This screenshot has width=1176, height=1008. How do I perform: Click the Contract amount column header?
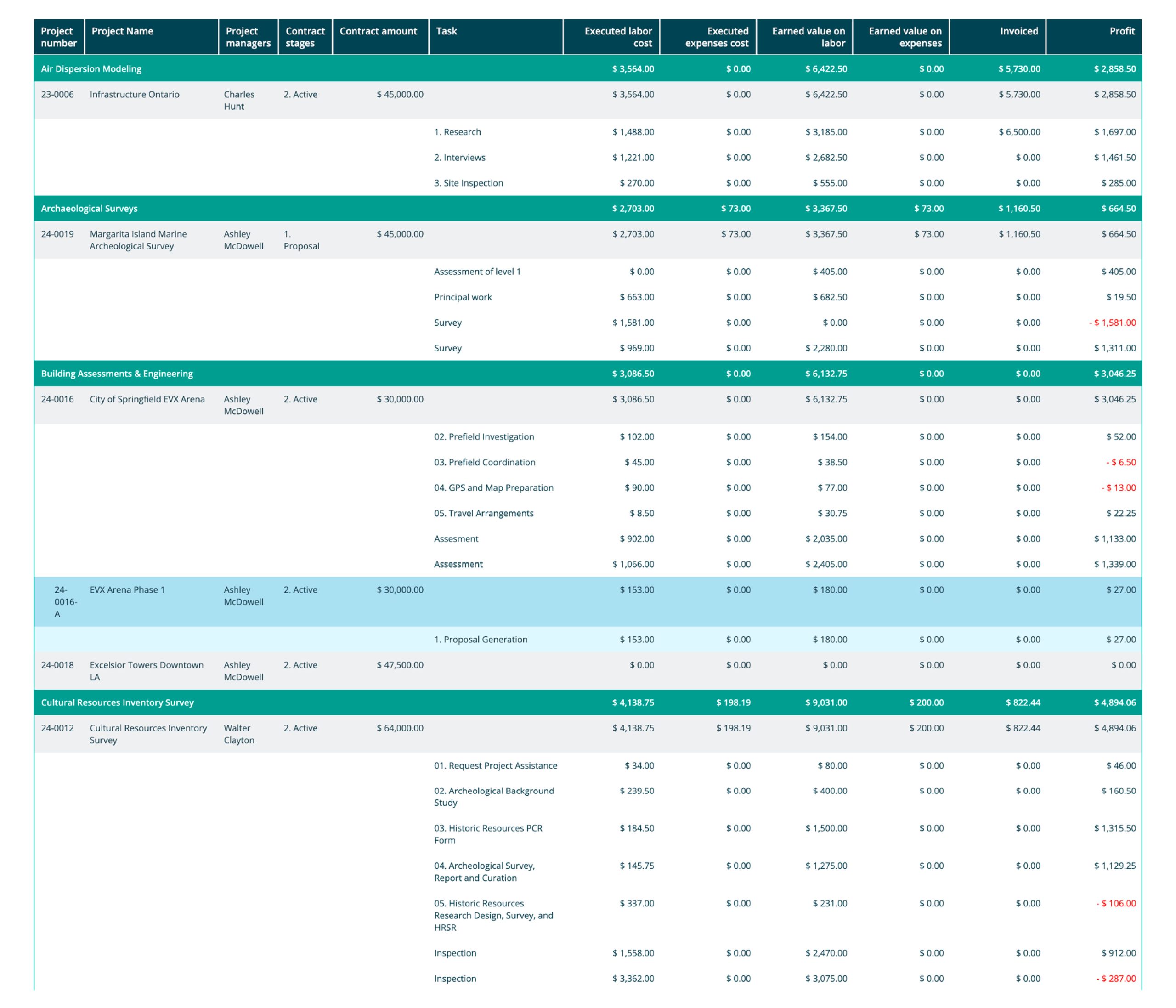pyautogui.click(x=378, y=31)
